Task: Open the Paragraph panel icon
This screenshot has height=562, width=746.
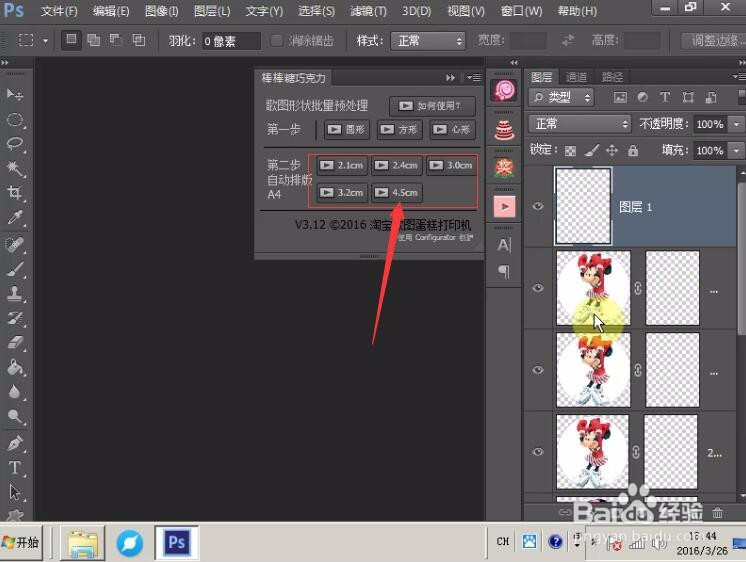Action: click(504, 272)
